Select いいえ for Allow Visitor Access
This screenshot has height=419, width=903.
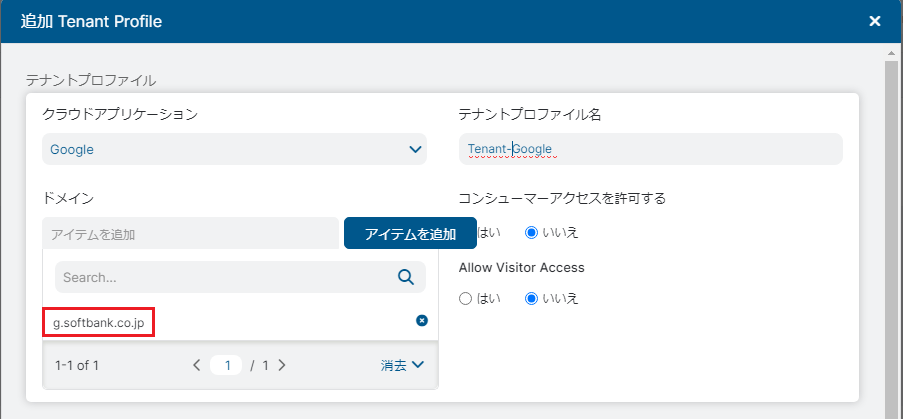pos(531,298)
